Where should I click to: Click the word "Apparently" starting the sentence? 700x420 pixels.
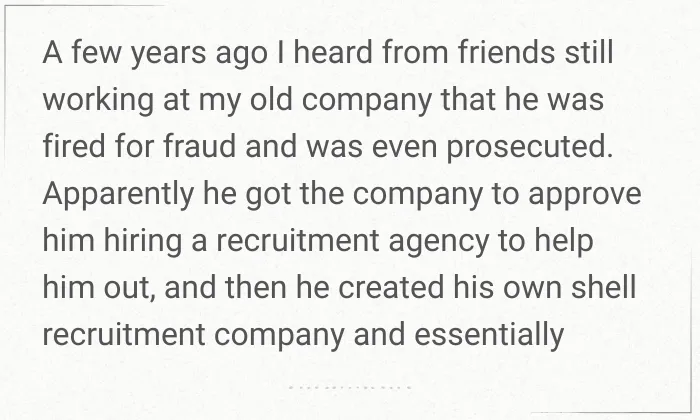[118, 196]
